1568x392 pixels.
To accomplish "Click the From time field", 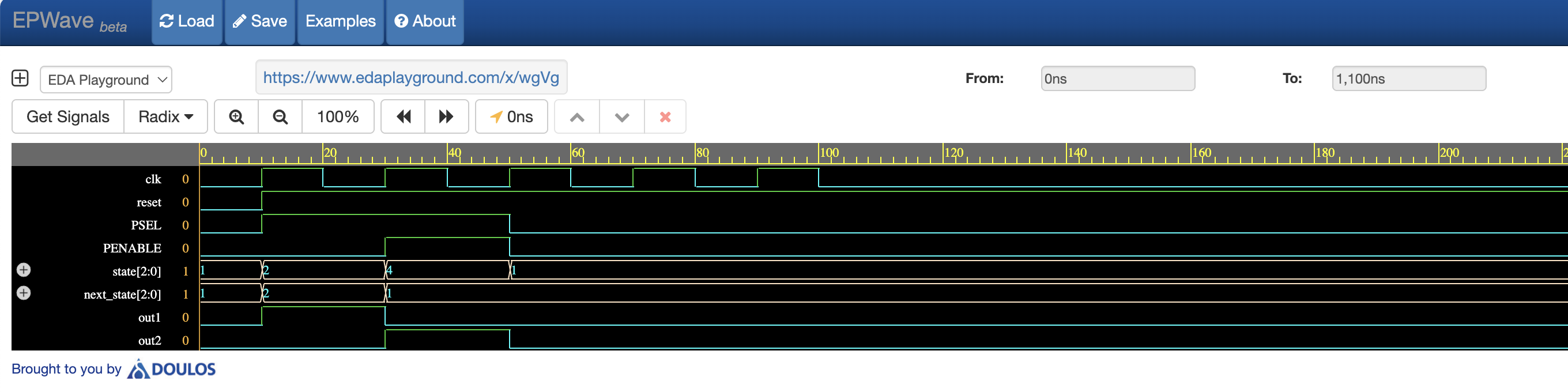I will 1118,78.
